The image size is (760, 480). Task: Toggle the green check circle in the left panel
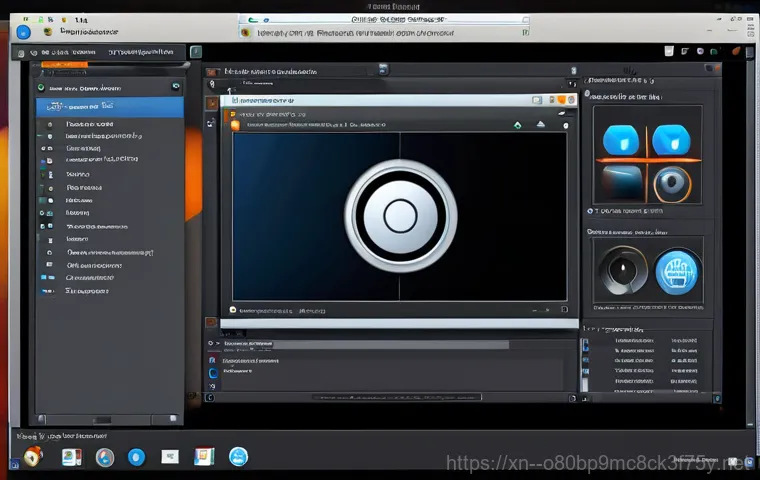(x=41, y=88)
